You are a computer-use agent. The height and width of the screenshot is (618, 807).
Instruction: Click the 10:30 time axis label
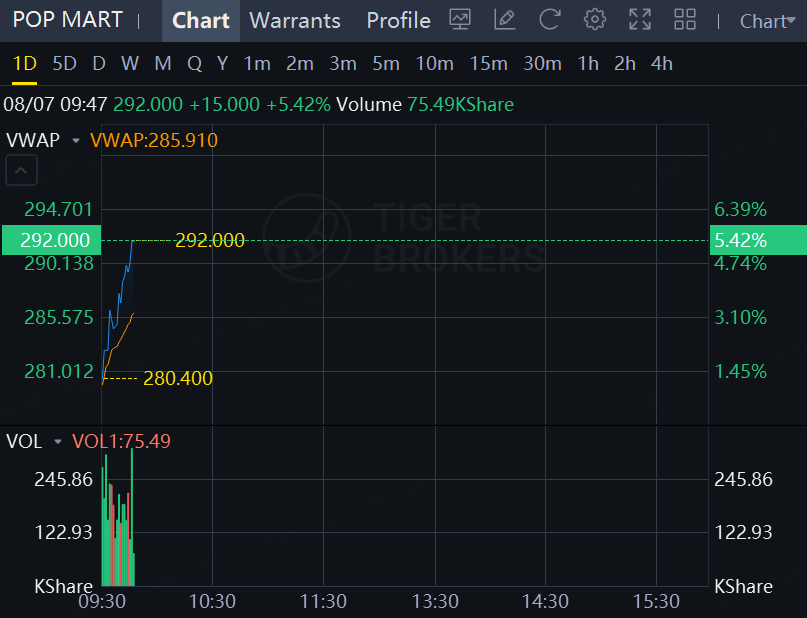click(x=212, y=602)
